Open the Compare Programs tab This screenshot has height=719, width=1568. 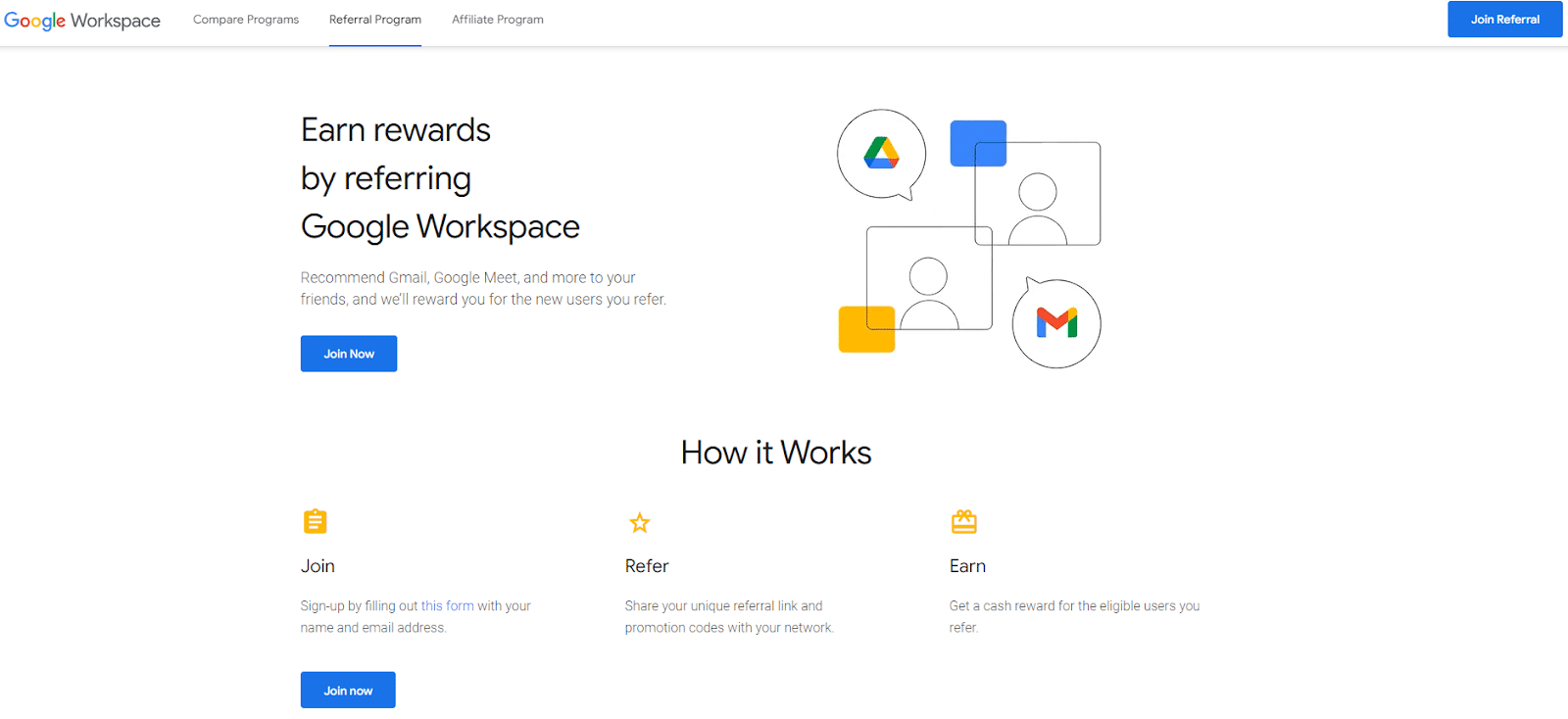[x=246, y=20]
